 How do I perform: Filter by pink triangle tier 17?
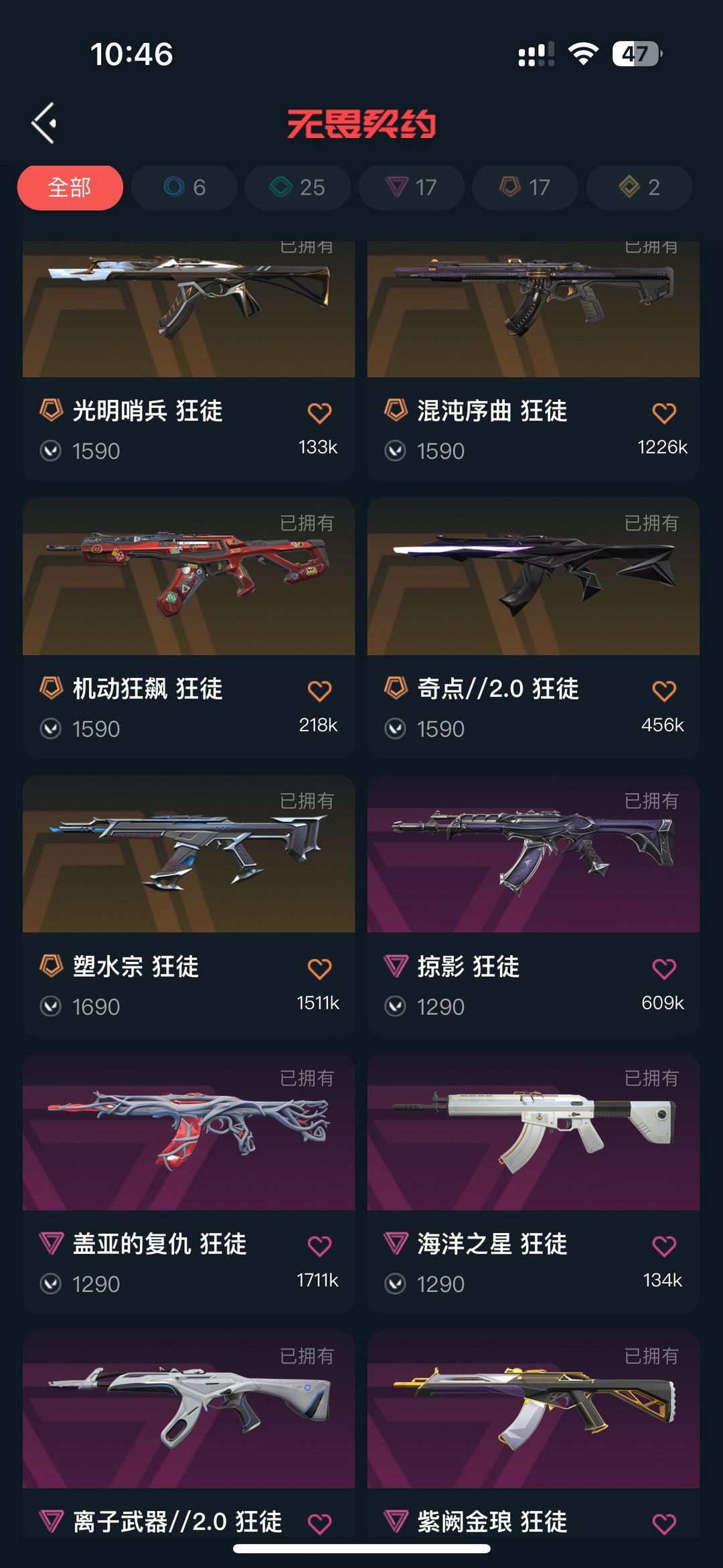click(x=411, y=188)
